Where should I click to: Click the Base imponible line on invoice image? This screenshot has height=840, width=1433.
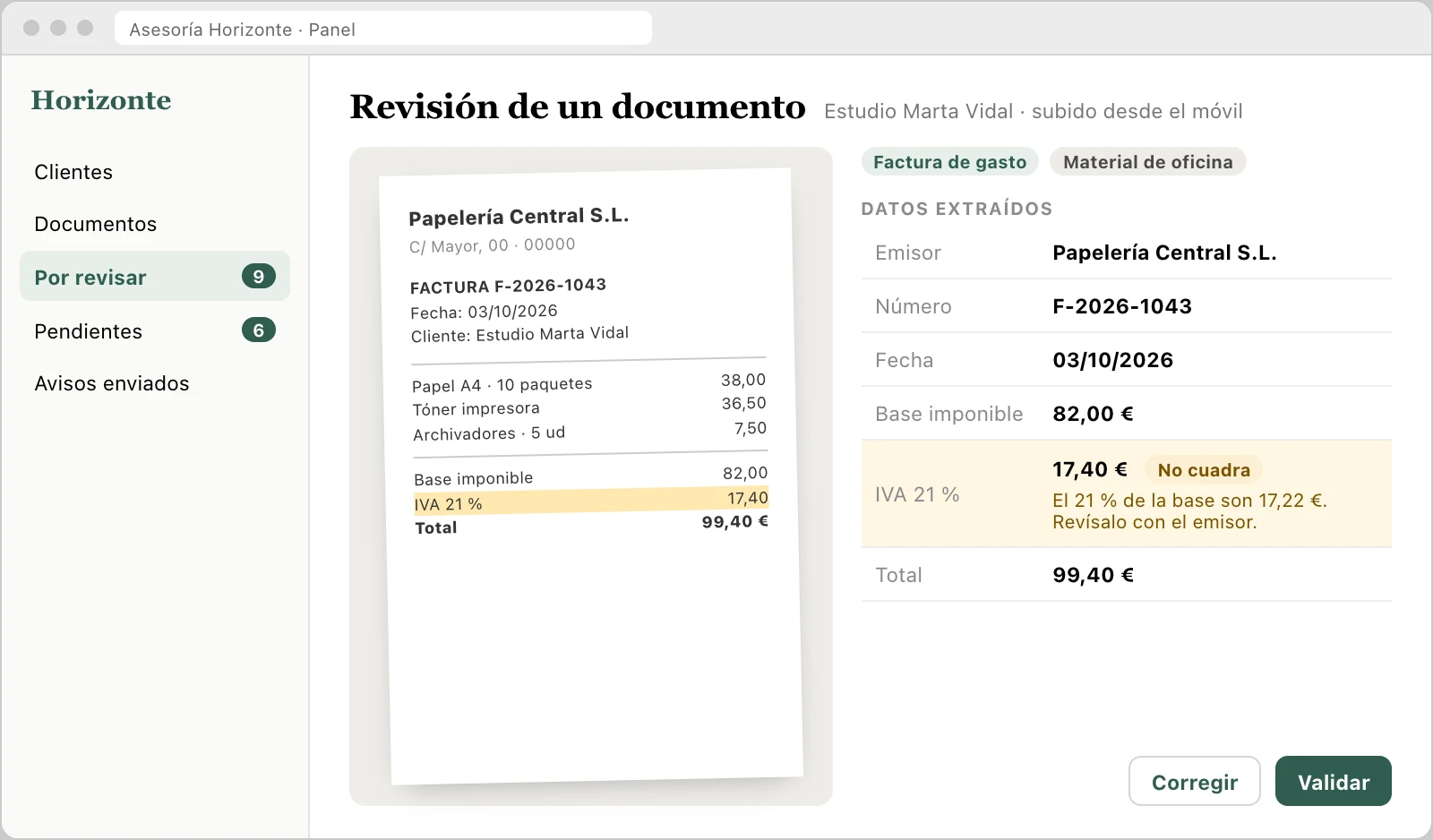click(x=591, y=476)
